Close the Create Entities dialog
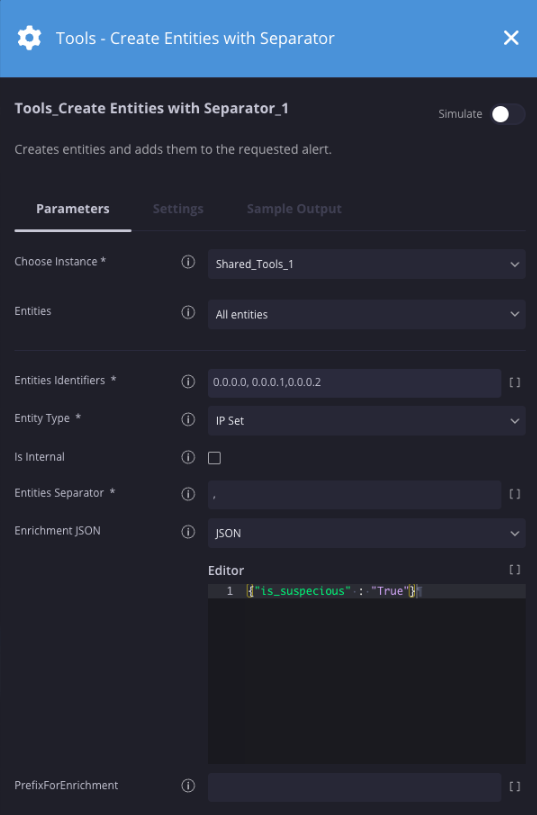The width and height of the screenshot is (537, 815). tap(511, 37)
